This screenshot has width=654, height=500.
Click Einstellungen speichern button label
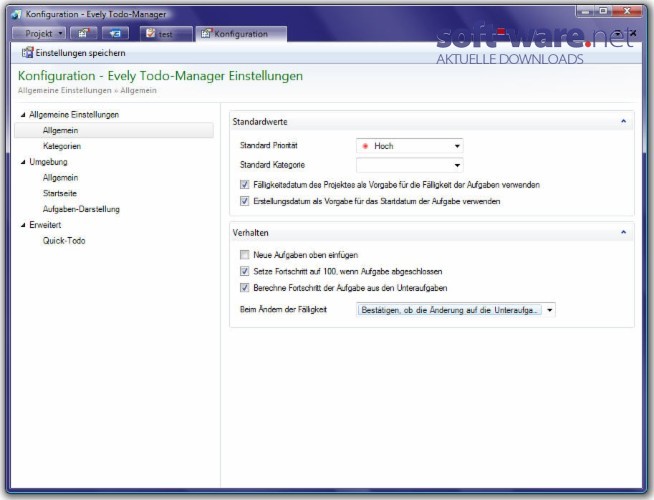[x=80, y=53]
